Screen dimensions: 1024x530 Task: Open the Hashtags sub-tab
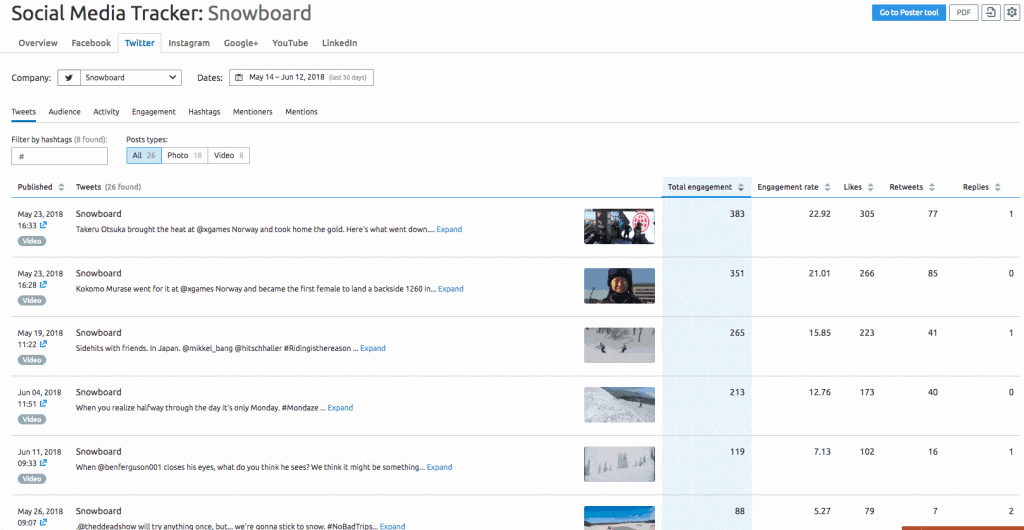(204, 112)
